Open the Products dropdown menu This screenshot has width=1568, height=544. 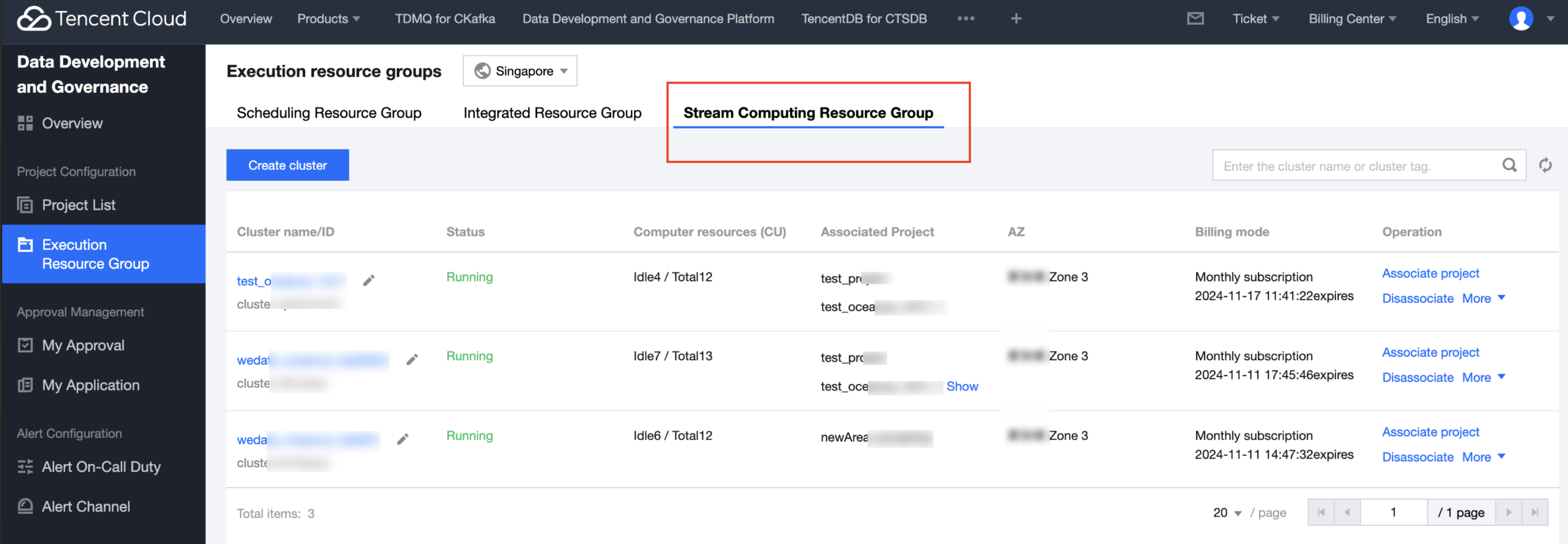[x=328, y=19]
